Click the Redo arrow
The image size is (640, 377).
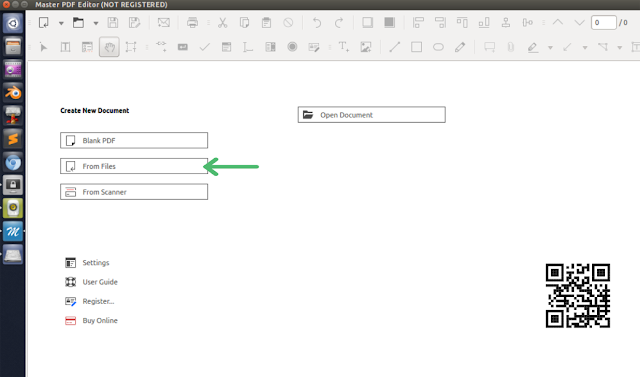click(339, 22)
